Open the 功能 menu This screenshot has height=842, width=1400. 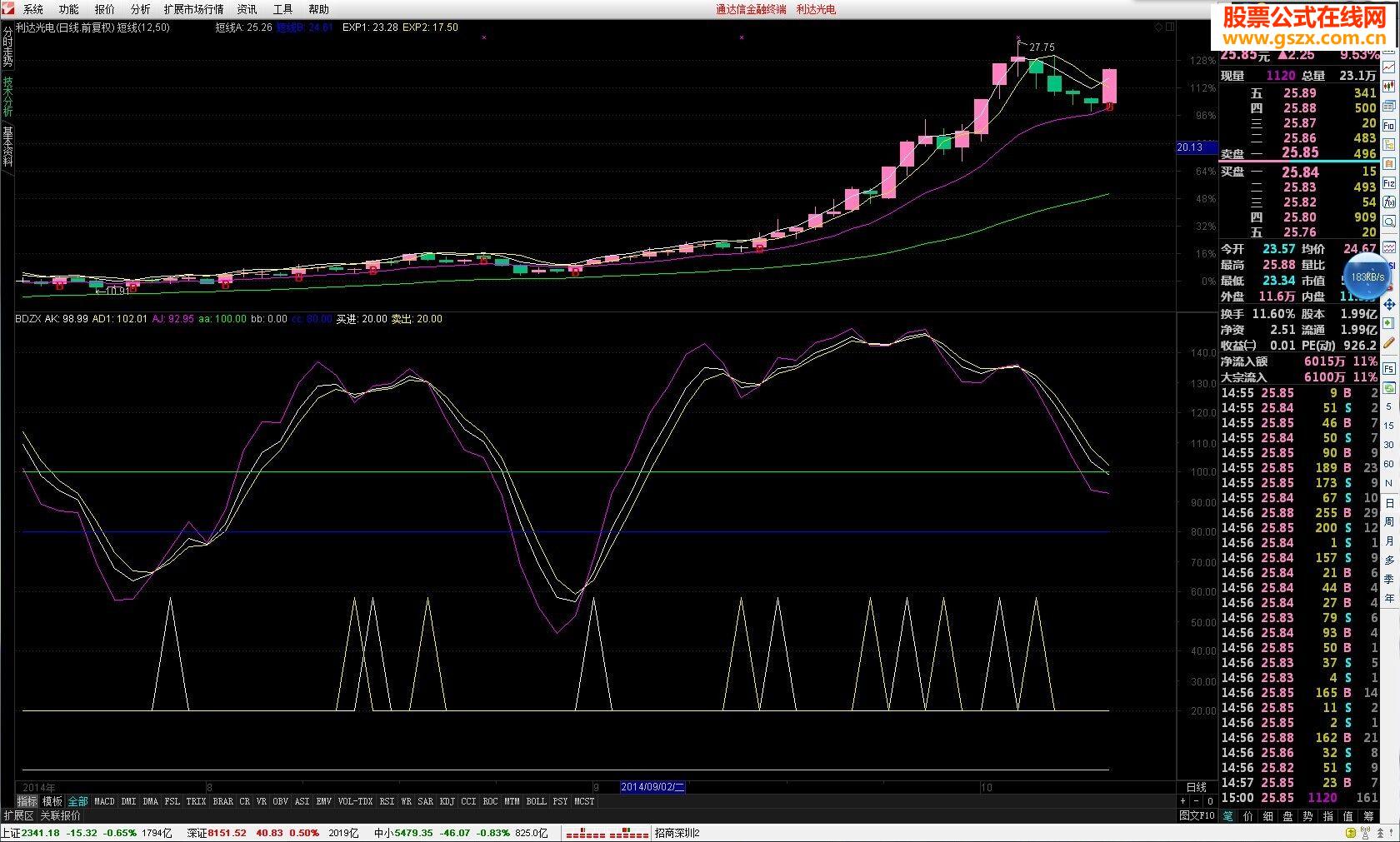pos(69,9)
